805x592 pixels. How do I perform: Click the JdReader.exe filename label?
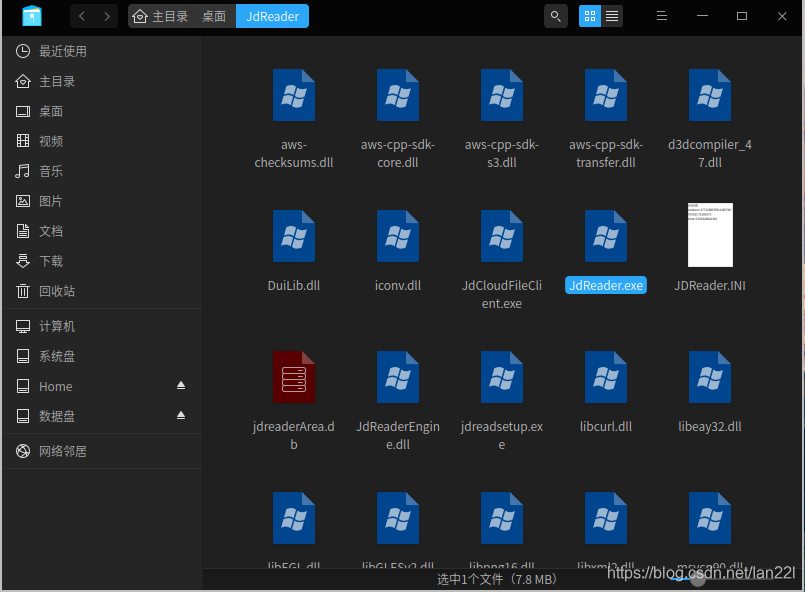click(606, 285)
